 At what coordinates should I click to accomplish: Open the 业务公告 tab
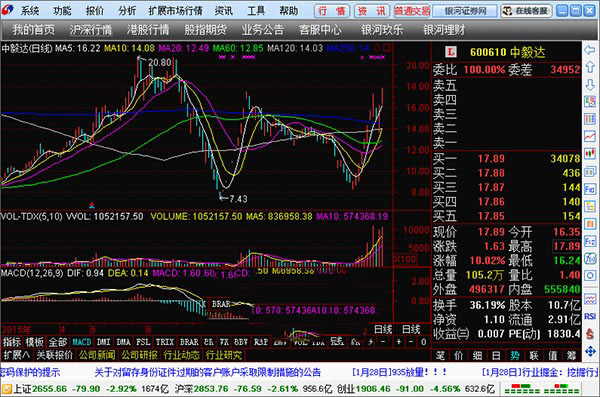click(262, 30)
